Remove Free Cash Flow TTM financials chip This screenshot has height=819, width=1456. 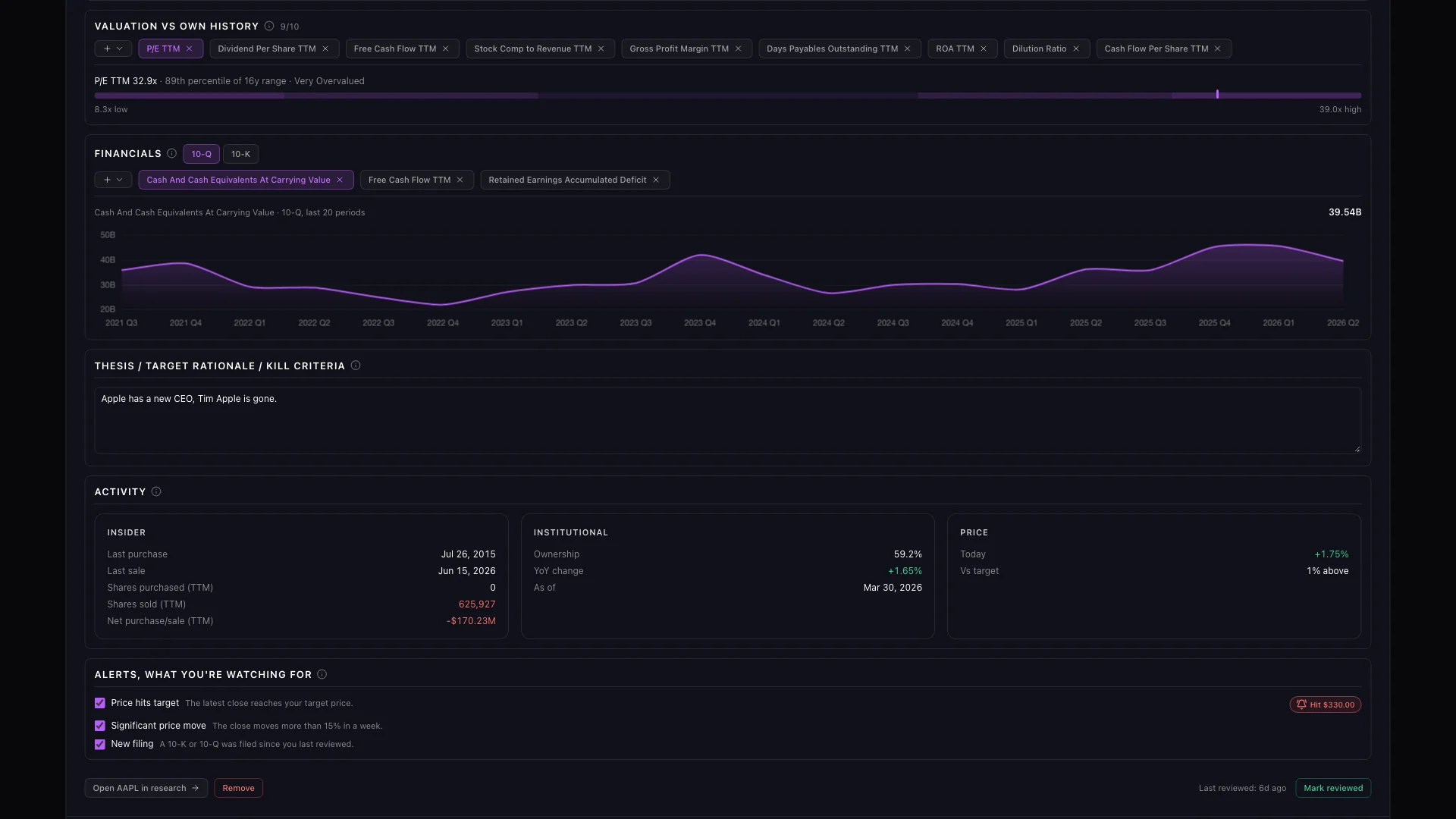coord(460,180)
